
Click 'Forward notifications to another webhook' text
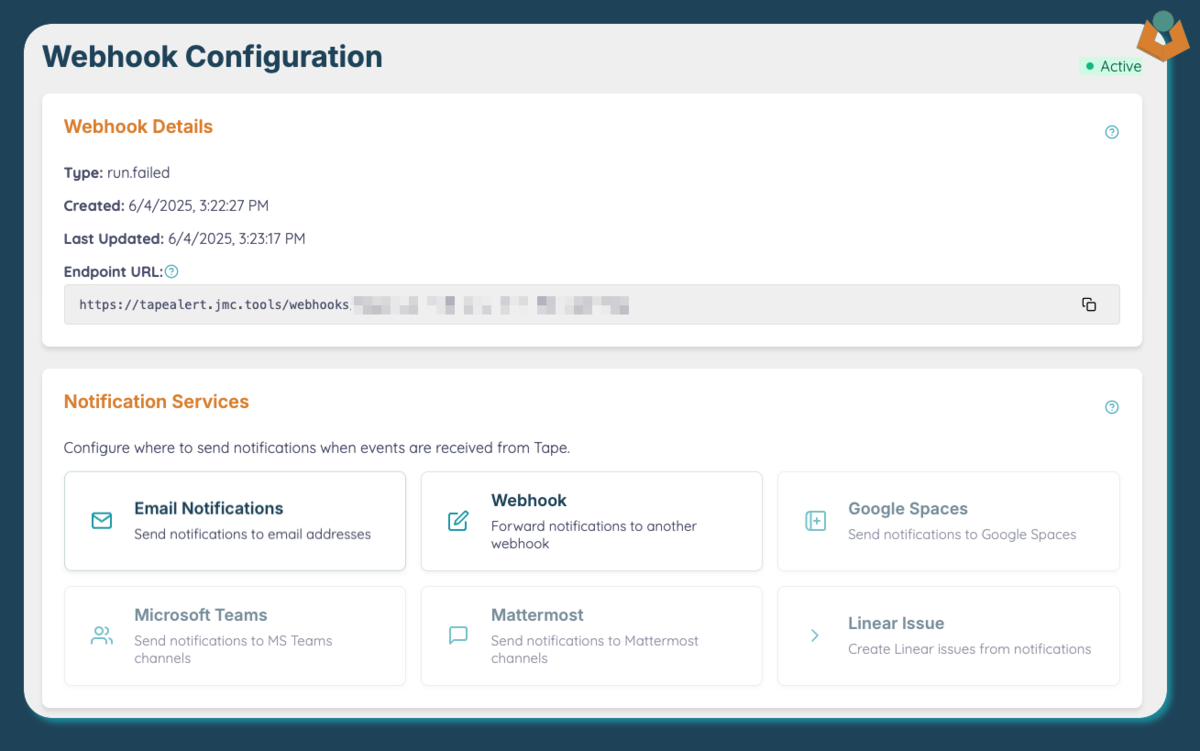pyautogui.click(x=594, y=535)
